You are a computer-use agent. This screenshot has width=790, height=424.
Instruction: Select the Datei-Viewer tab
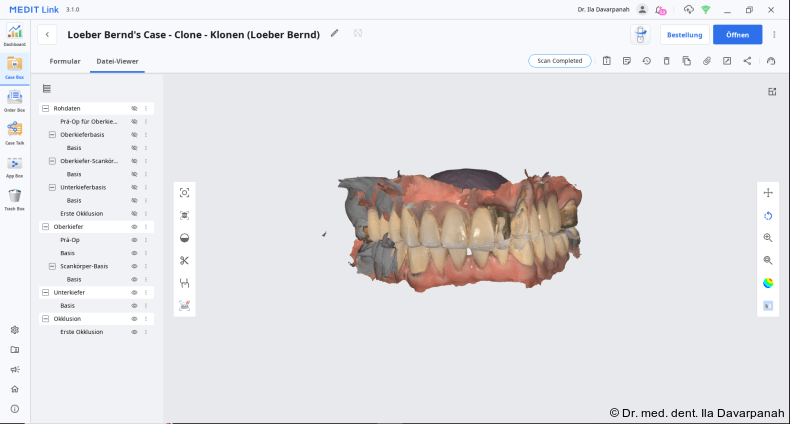[117, 61]
